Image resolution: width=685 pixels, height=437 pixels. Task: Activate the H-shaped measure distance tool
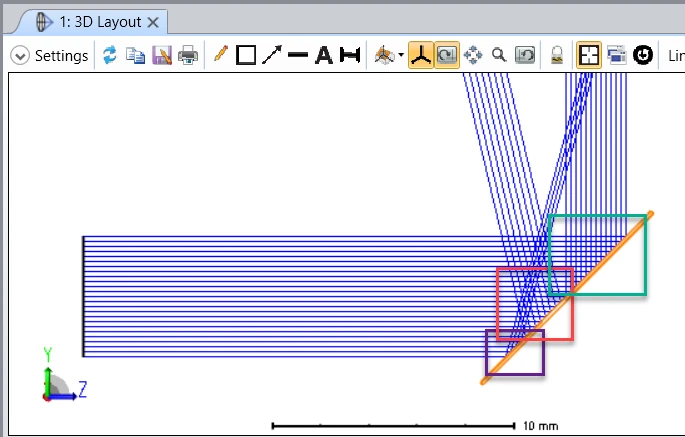[x=350, y=55]
